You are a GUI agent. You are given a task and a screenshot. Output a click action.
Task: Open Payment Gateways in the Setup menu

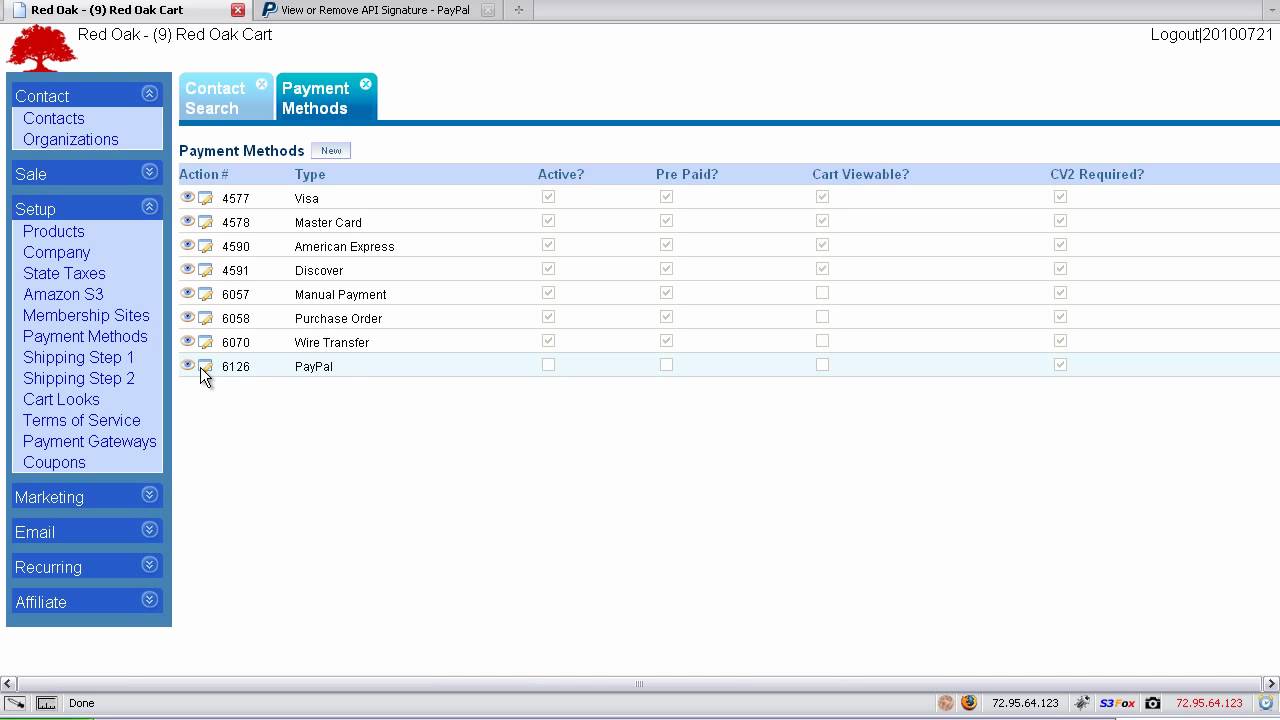point(90,441)
